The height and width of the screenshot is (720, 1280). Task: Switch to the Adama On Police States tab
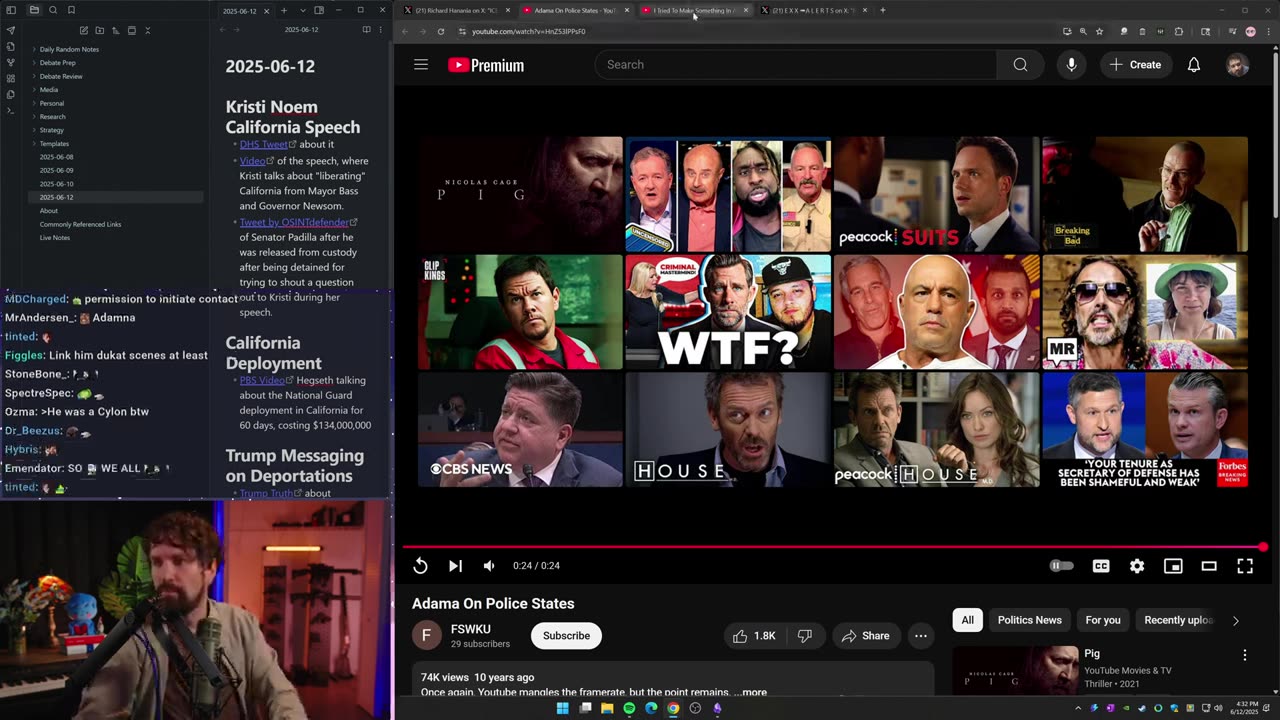coord(575,10)
